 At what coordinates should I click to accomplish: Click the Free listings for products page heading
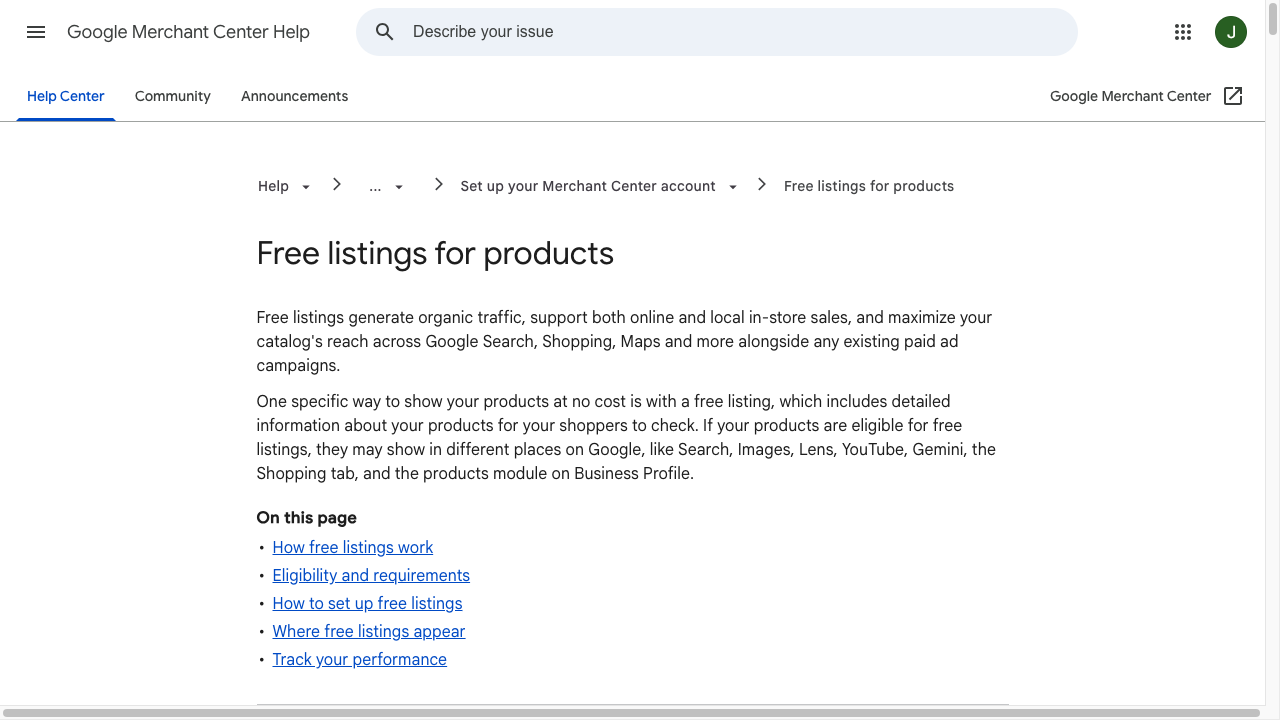point(435,253)
